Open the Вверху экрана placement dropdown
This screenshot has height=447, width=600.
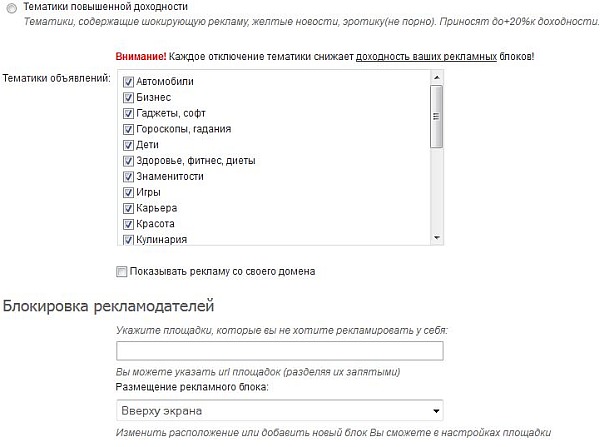click(x=280, y=410)
